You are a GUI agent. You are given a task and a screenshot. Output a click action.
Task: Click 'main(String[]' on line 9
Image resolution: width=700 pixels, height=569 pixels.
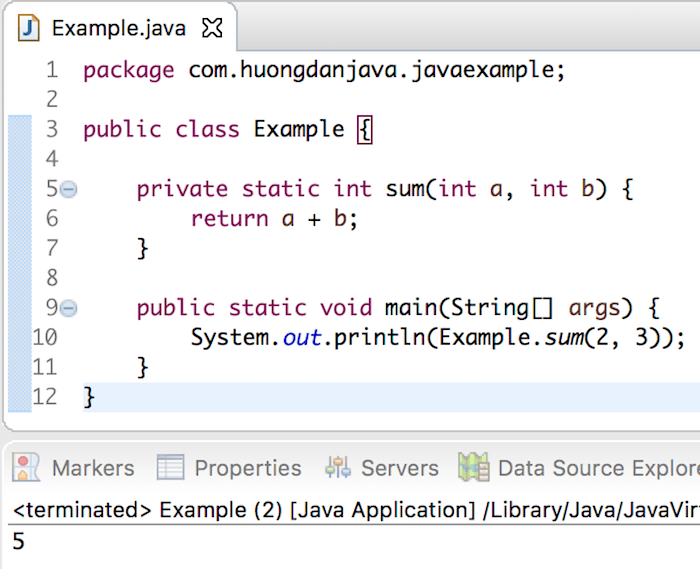point(469,308)
